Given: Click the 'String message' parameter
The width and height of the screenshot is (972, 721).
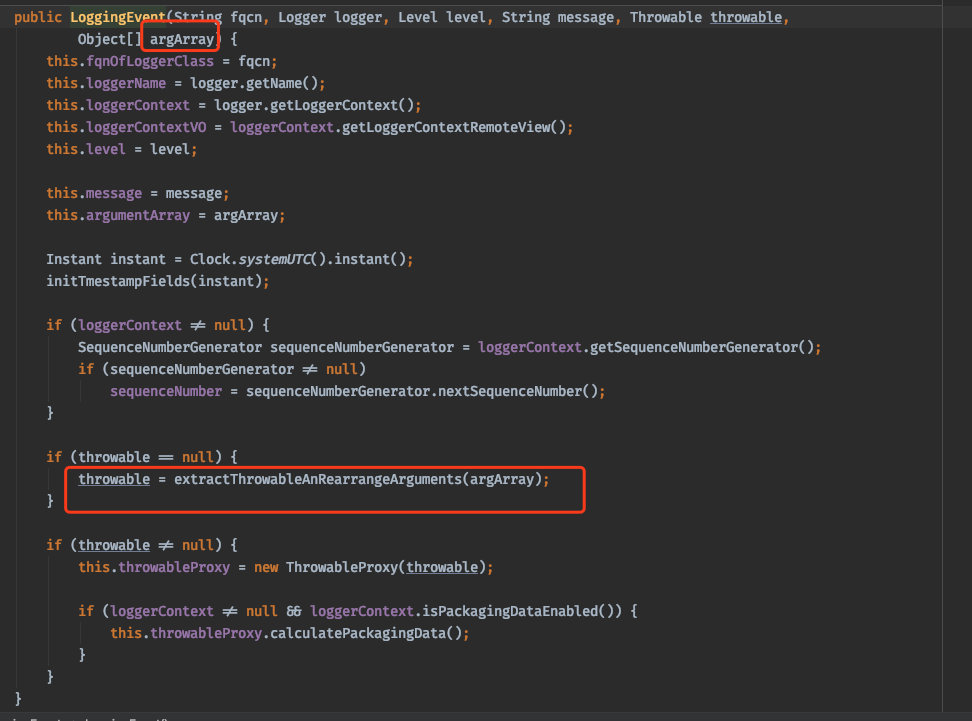Looking at the screenshot, I should (557, 17).
